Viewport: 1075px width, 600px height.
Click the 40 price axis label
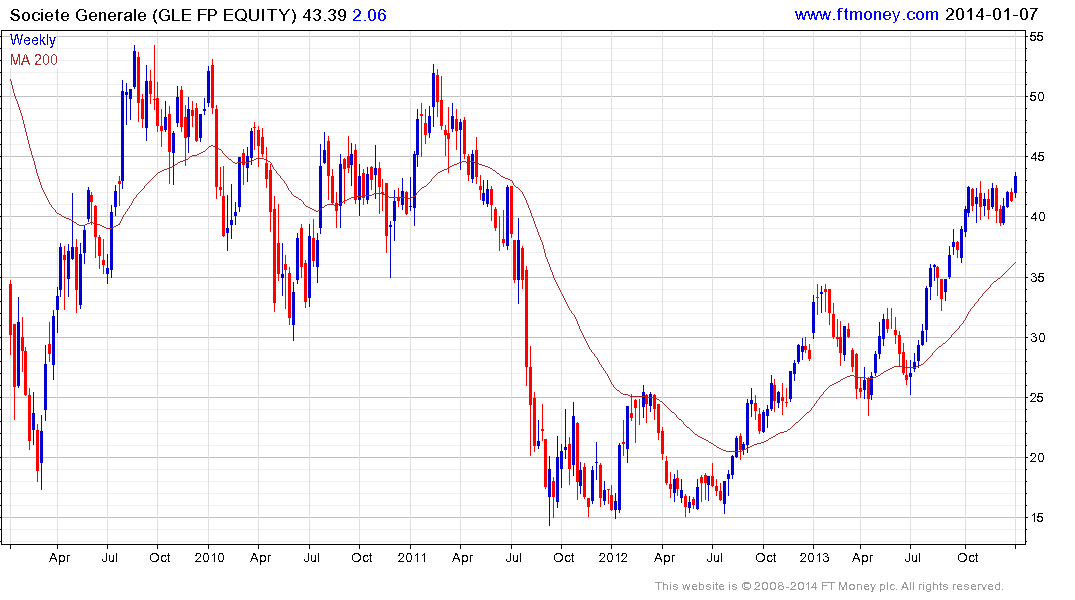[x=1037, y=217]
